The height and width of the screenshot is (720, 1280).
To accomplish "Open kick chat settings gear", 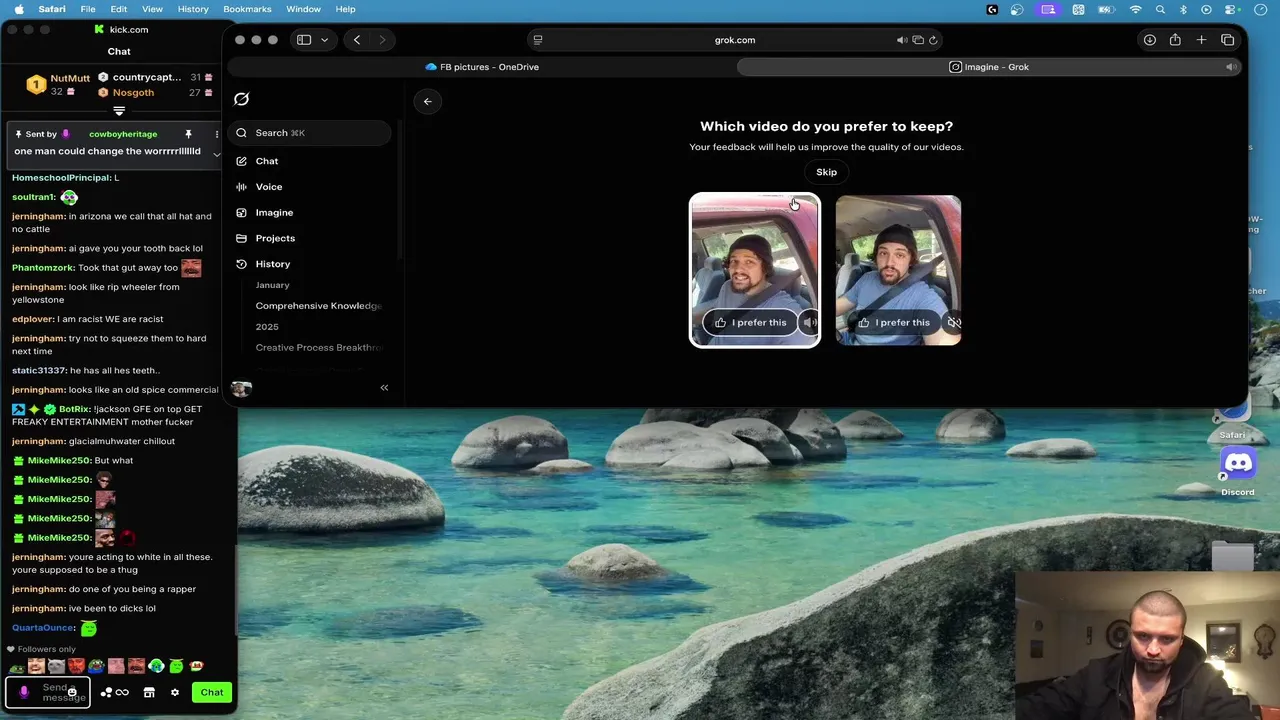I will coord(175,692).
